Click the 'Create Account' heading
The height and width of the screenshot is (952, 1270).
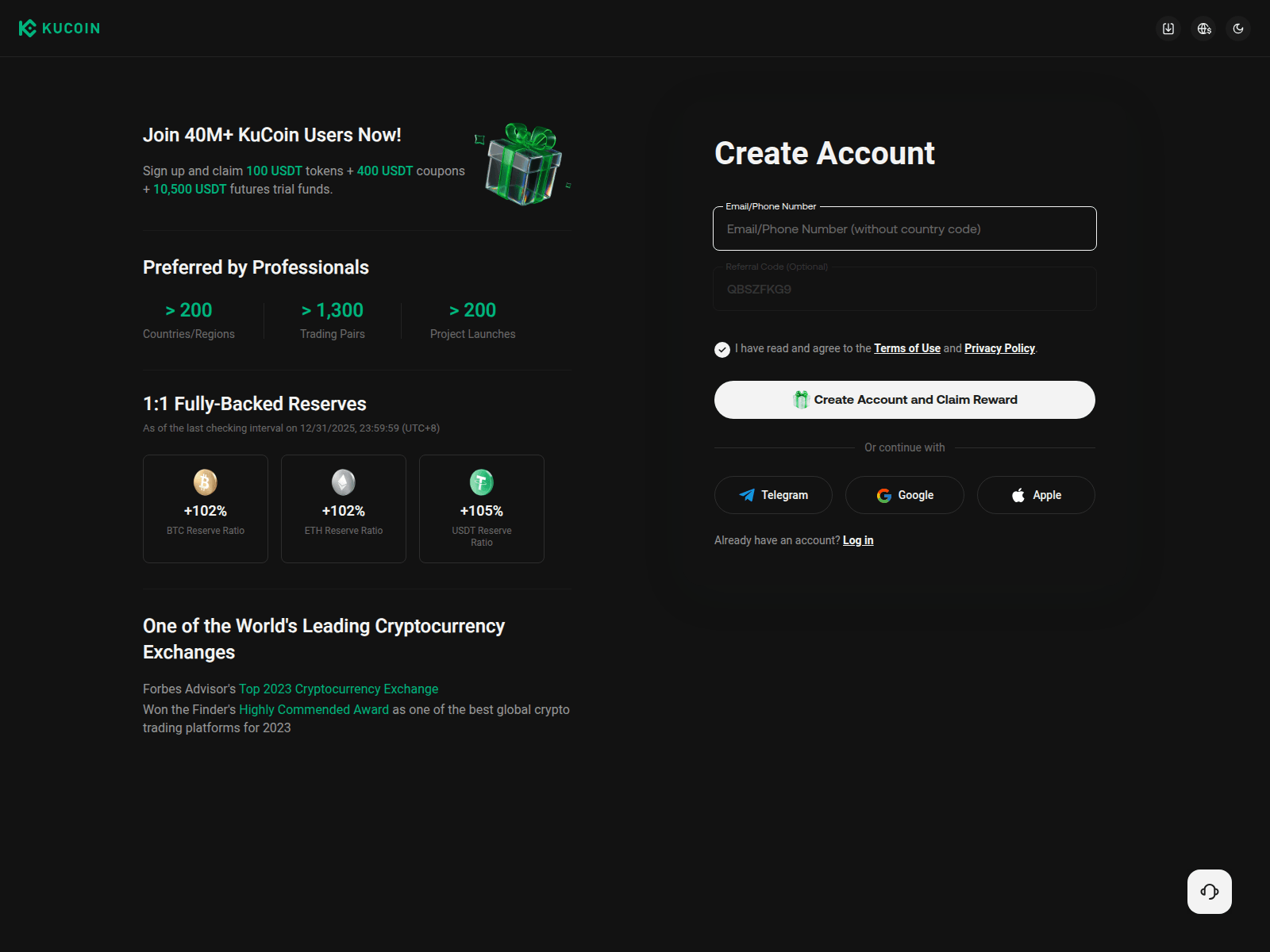[825, 153]
